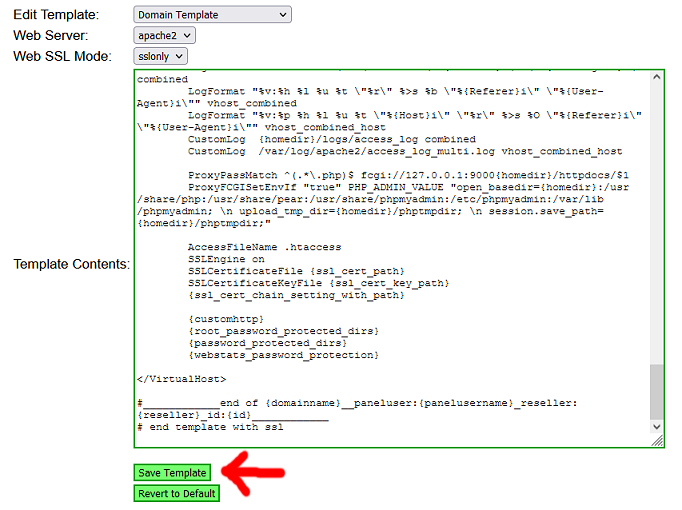Open the Web Server apache2 dropdown
Viewport: 682px width, 510px height.
[163, 35]
